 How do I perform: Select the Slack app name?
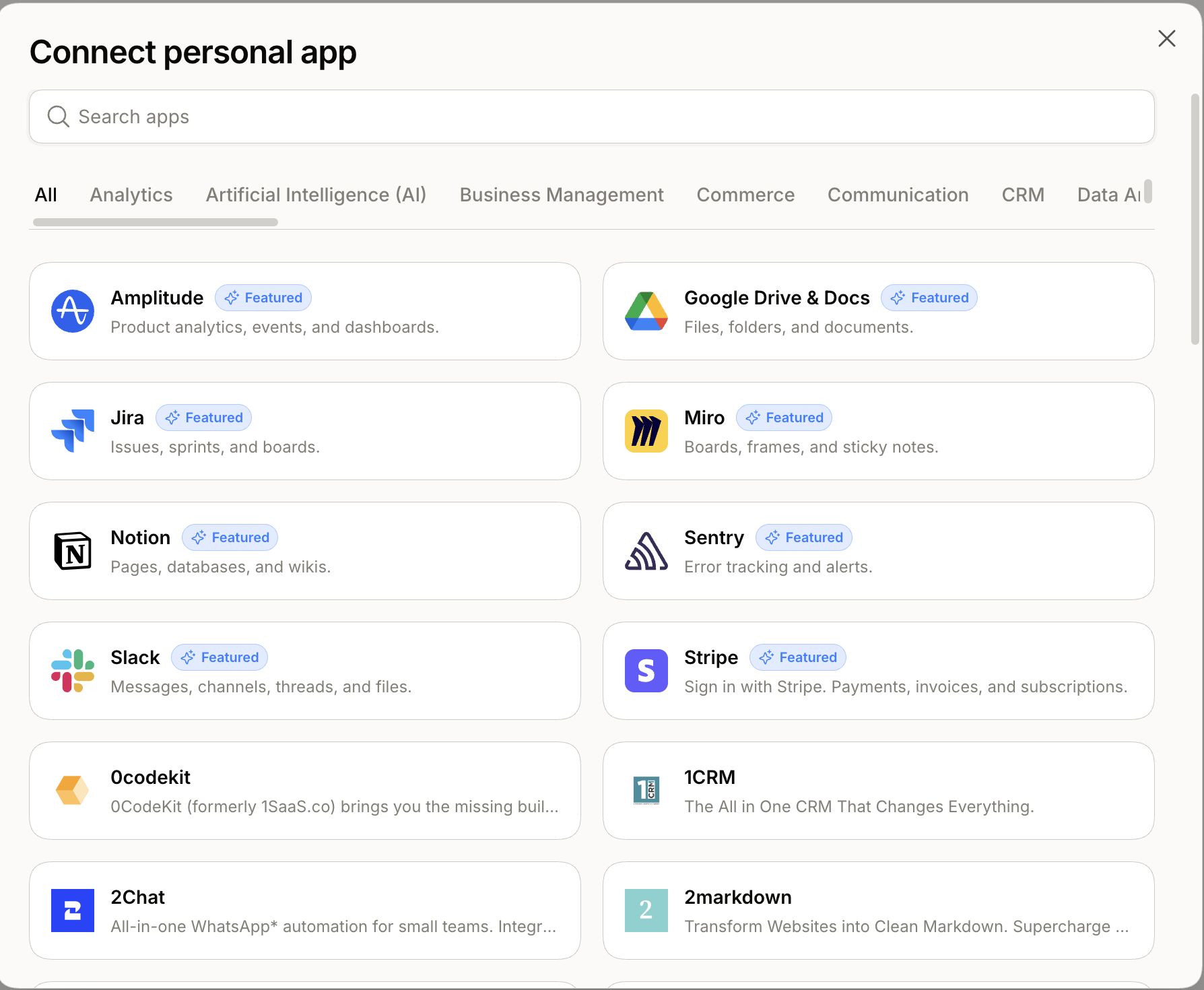tap(135, 657)
